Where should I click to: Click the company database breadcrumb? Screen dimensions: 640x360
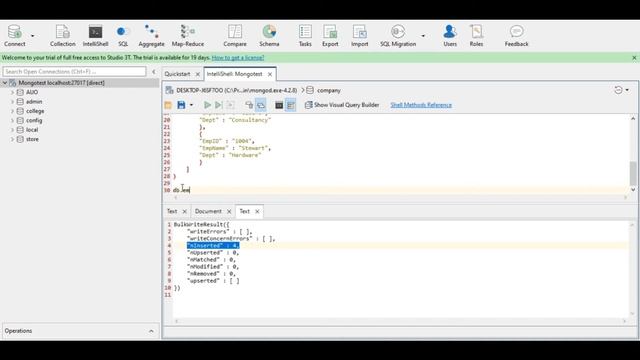329,90
